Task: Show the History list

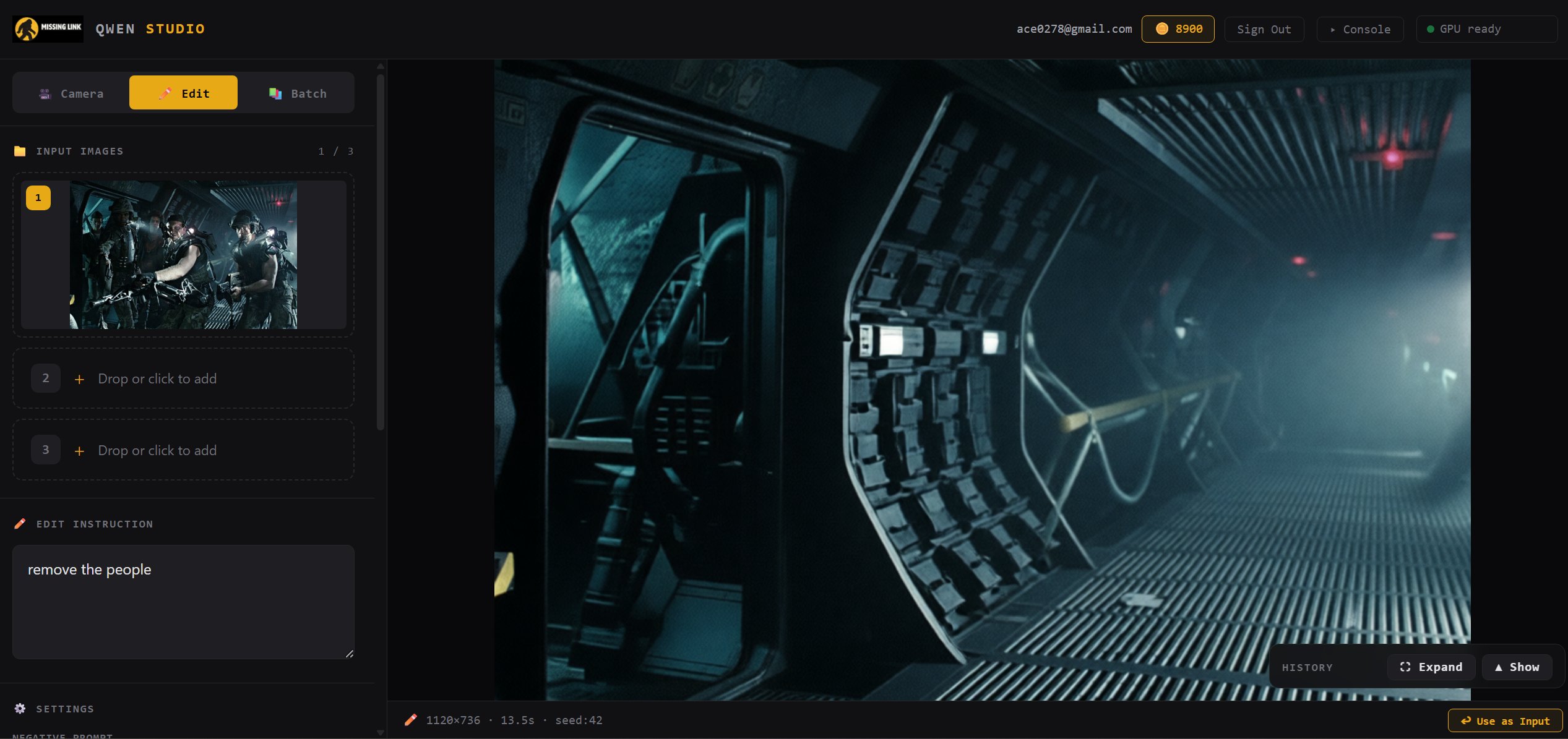Action: 1517,667
